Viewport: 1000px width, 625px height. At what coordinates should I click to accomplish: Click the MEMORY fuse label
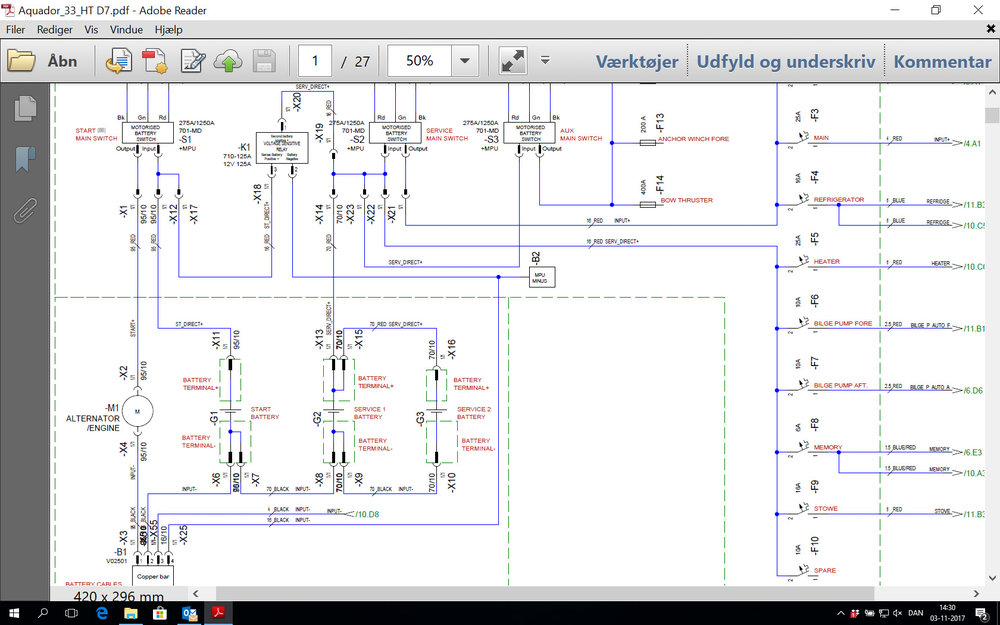(x=828, y=447)
